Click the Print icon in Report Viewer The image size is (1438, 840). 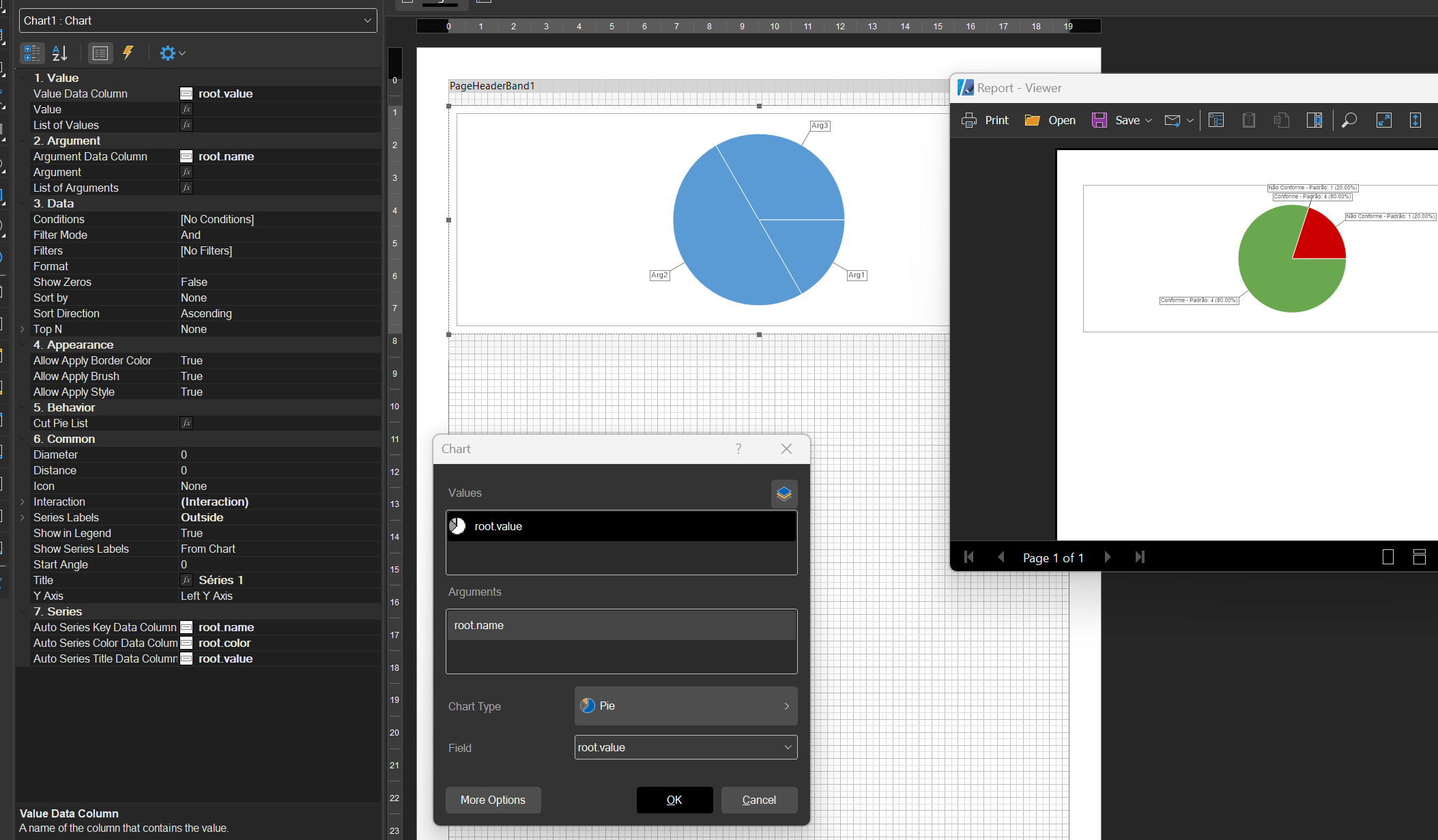(969, 121)
